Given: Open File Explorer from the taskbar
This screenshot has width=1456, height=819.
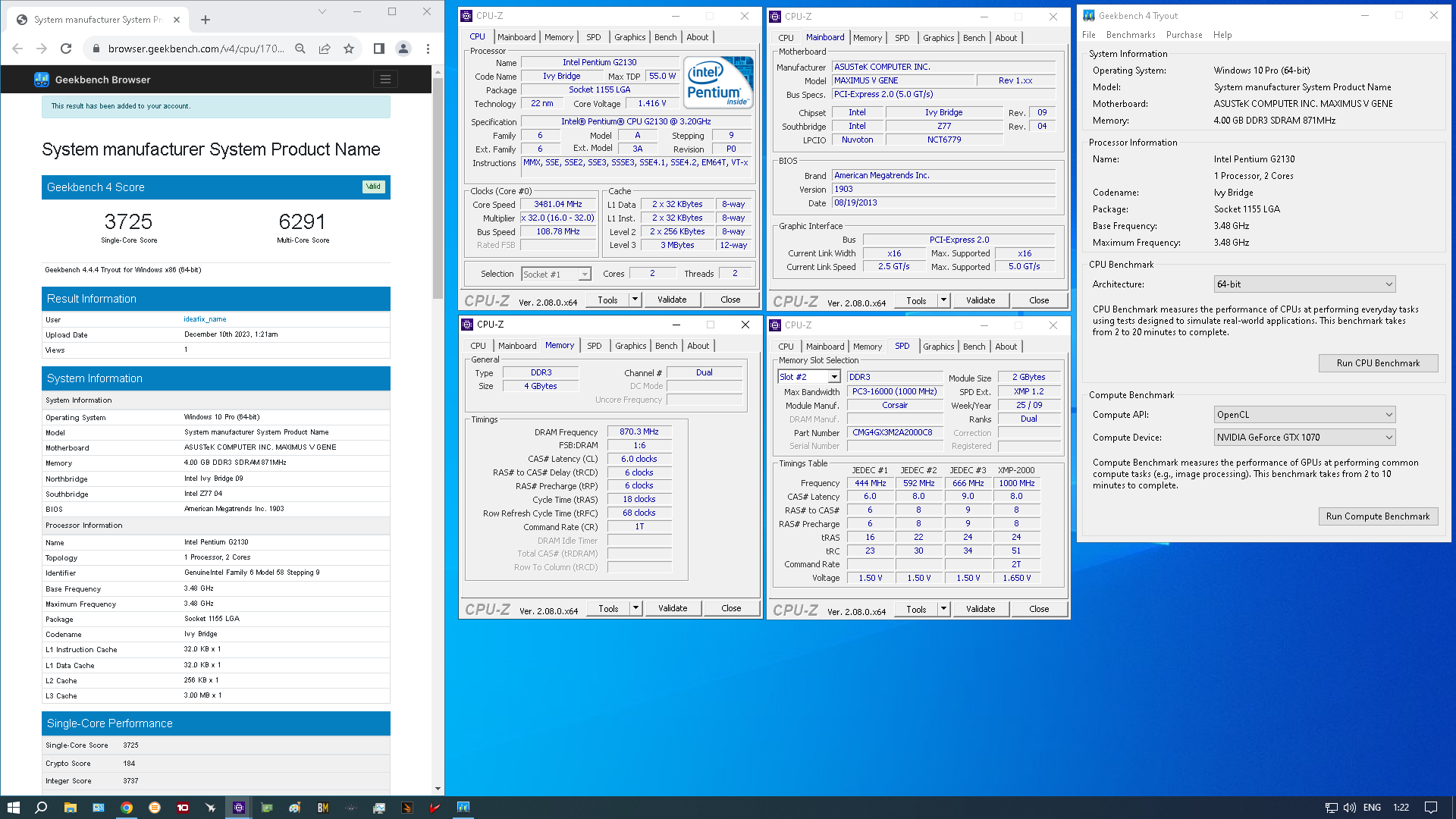Looking at the screenshot, I should click(70, 808).
